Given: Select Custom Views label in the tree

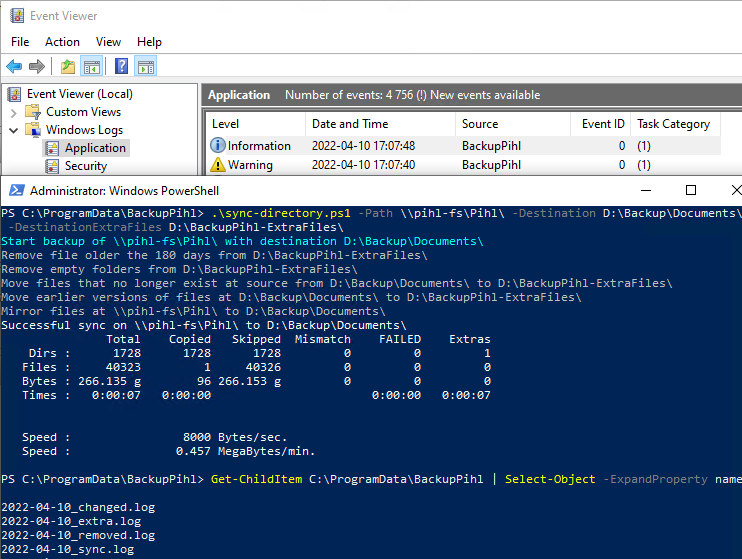Looking at the screenshot, I should [x=83, y=112].
